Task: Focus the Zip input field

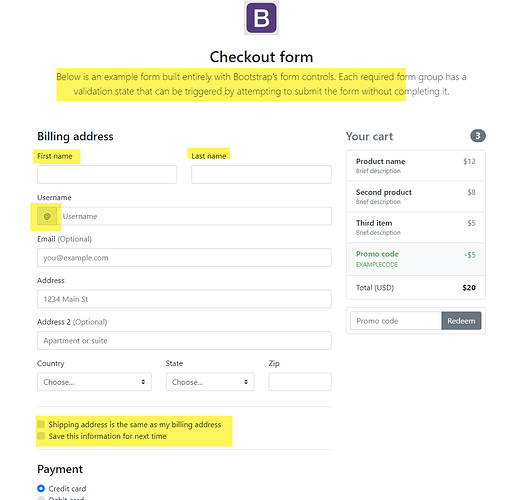Action: pyautogui.click(x=300, y=382)
